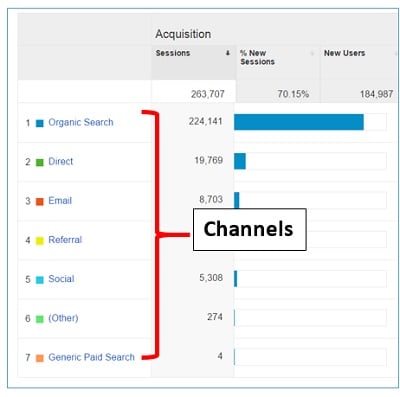Sort by the Sessions column header
Image resolution: width=400 pixels, height=397 pixels.
[173, 53]
